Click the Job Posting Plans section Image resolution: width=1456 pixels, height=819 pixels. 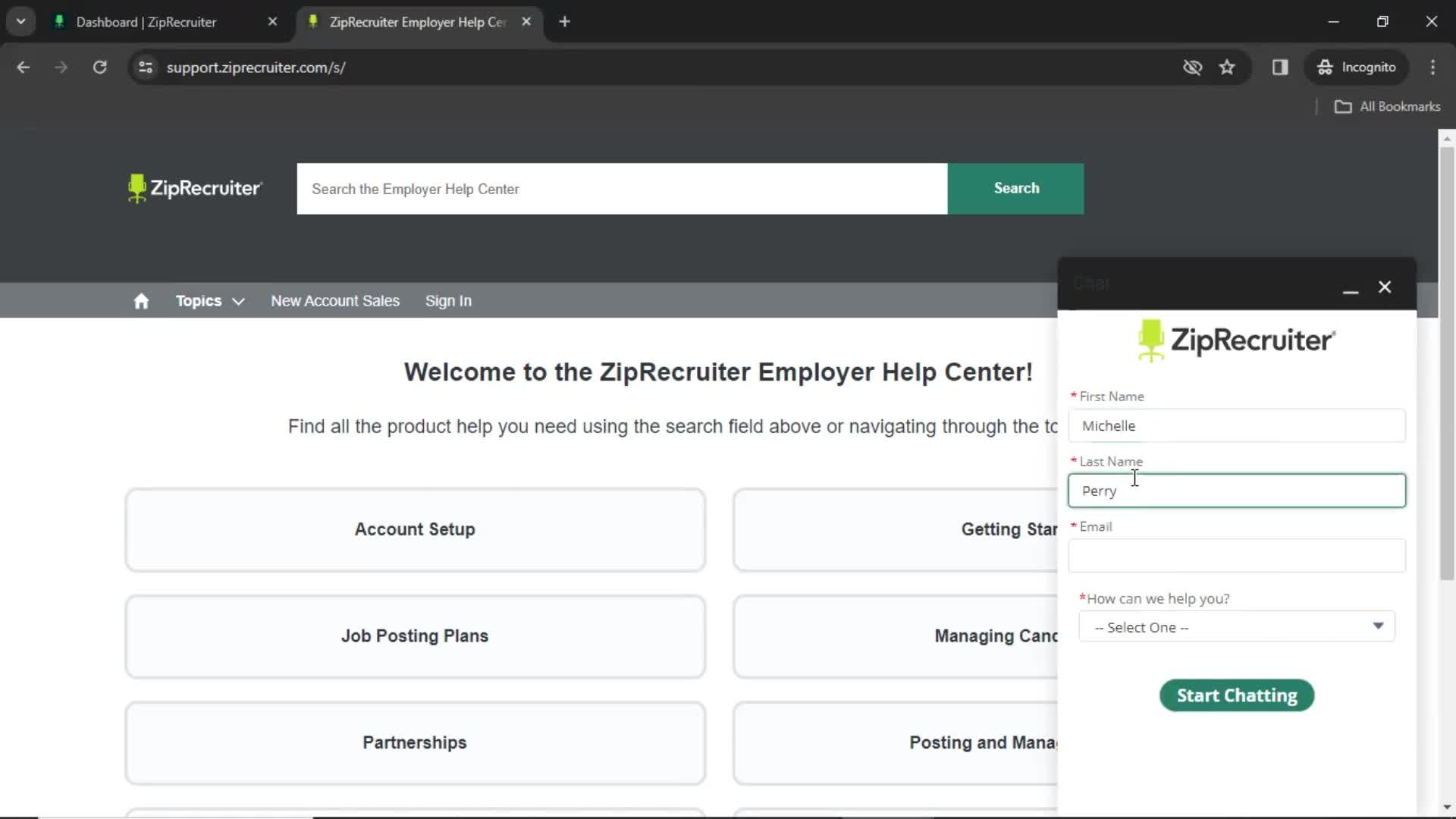(x=414, y=636)
